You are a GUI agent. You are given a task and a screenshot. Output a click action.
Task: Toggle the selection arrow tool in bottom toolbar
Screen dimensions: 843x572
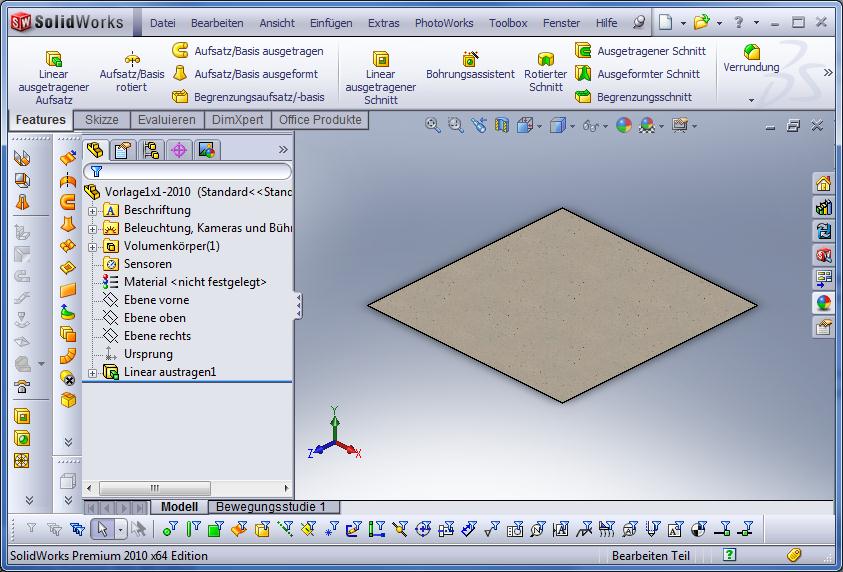coord(101,529)
